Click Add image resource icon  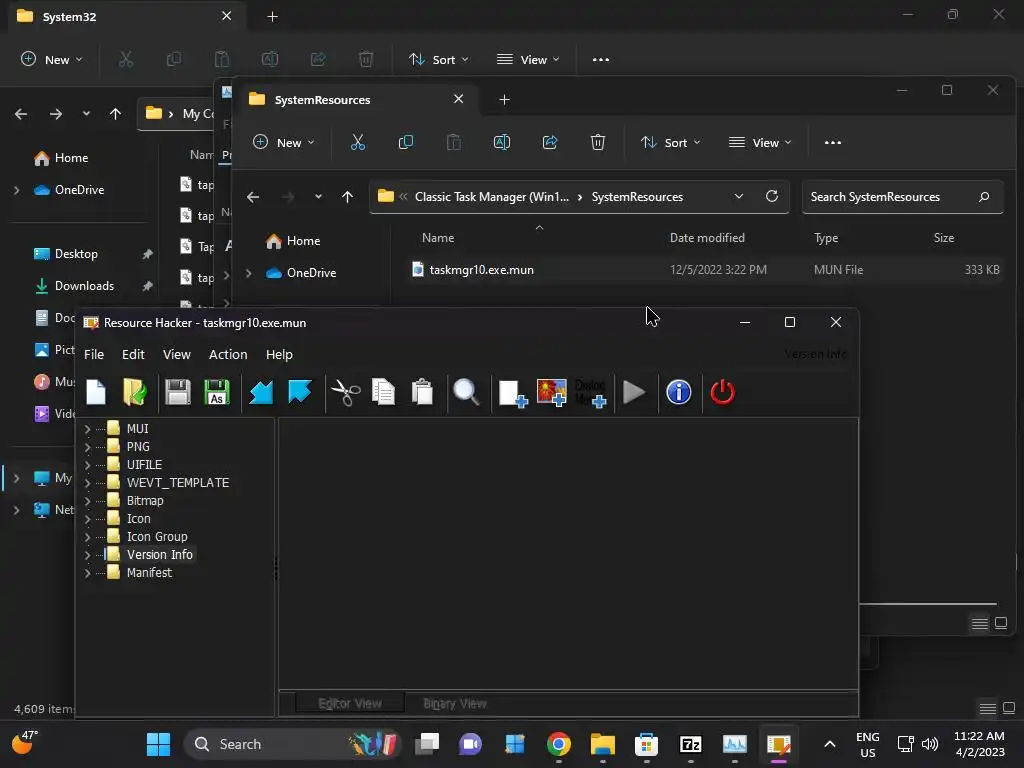pos(552,392)
